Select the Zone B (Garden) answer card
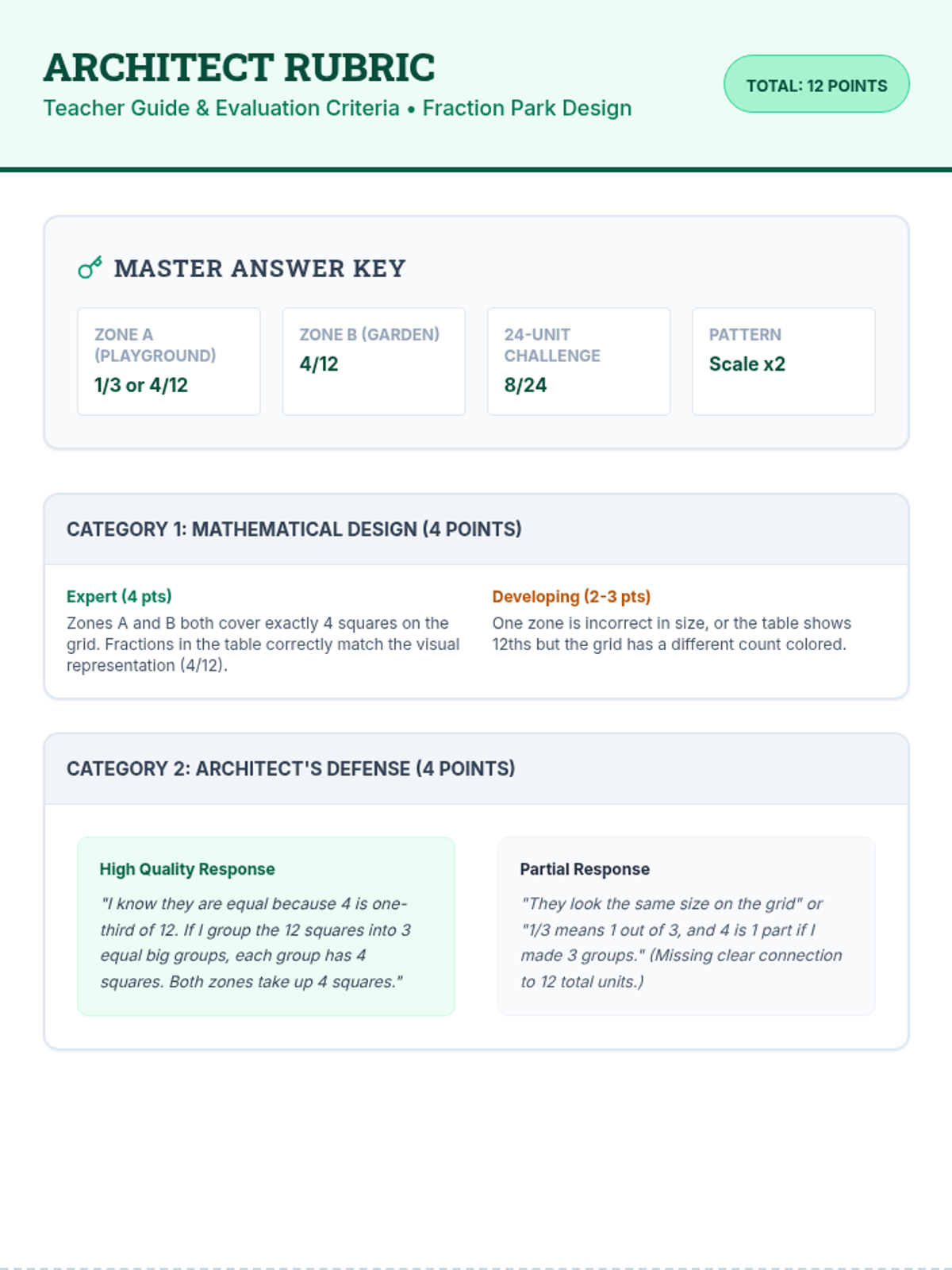952x1270 pixels. 374,361
